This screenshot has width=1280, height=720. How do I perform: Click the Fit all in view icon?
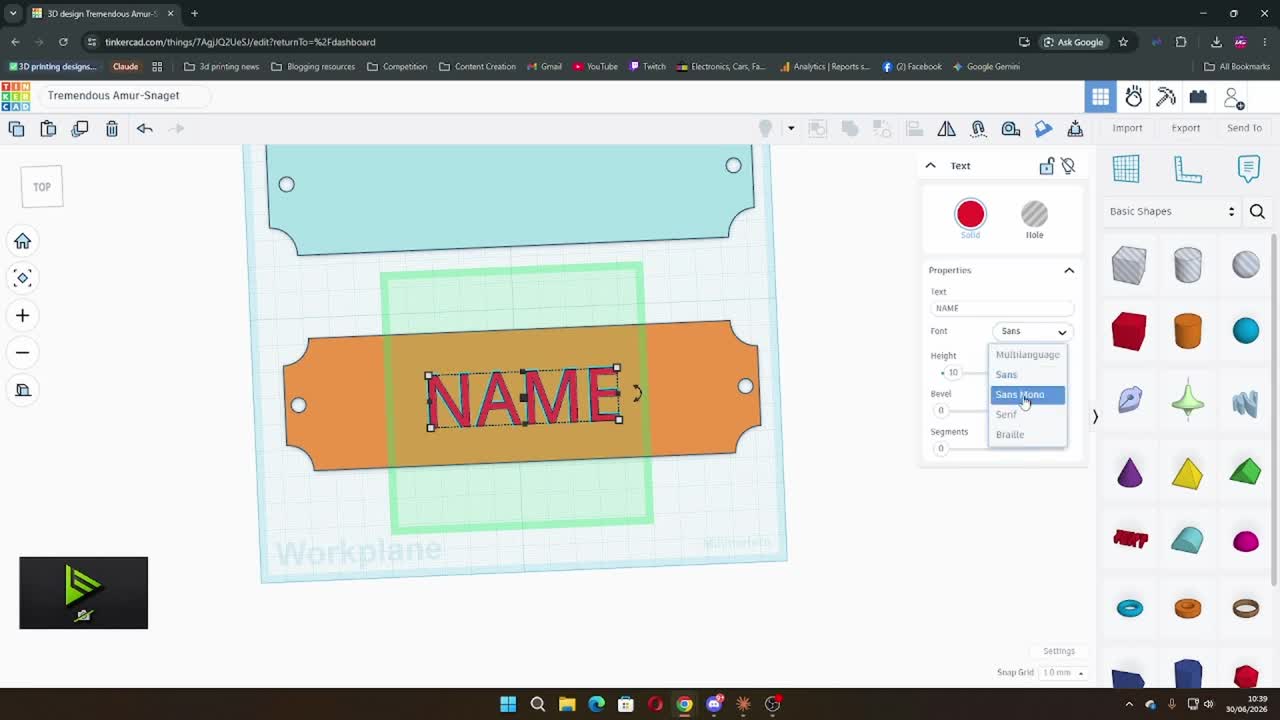tap(22, 278)
